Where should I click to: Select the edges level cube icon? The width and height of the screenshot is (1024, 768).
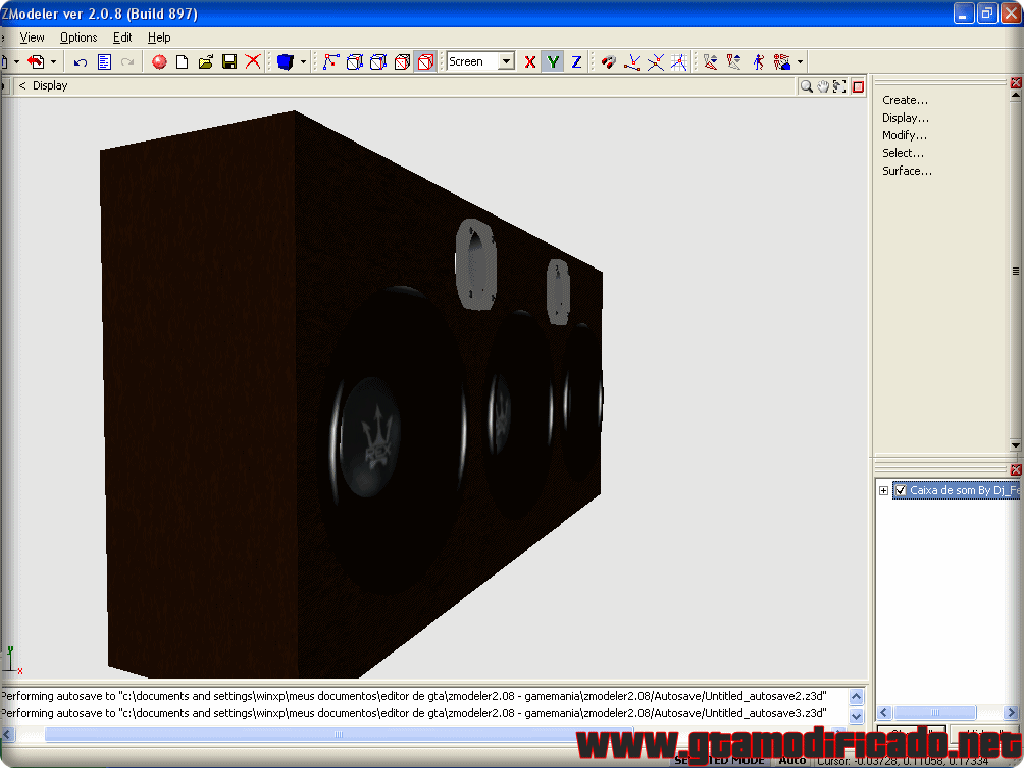pyautogui.click(x=355, y=62)
